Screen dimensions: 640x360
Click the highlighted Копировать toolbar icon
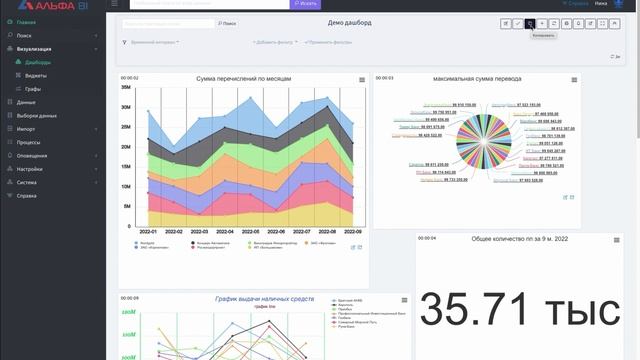530,24
